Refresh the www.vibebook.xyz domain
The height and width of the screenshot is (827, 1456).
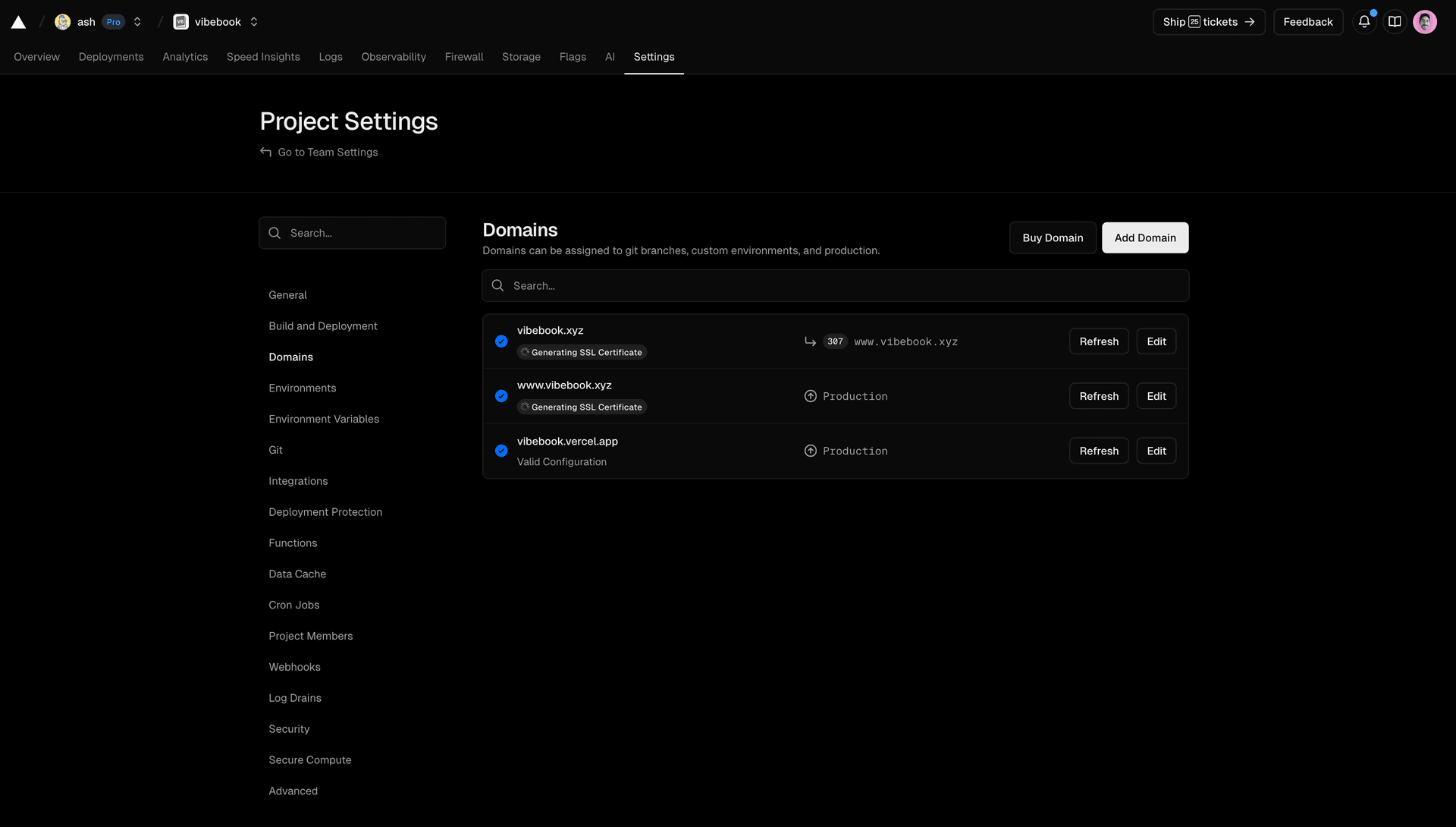pos(1099,396)
